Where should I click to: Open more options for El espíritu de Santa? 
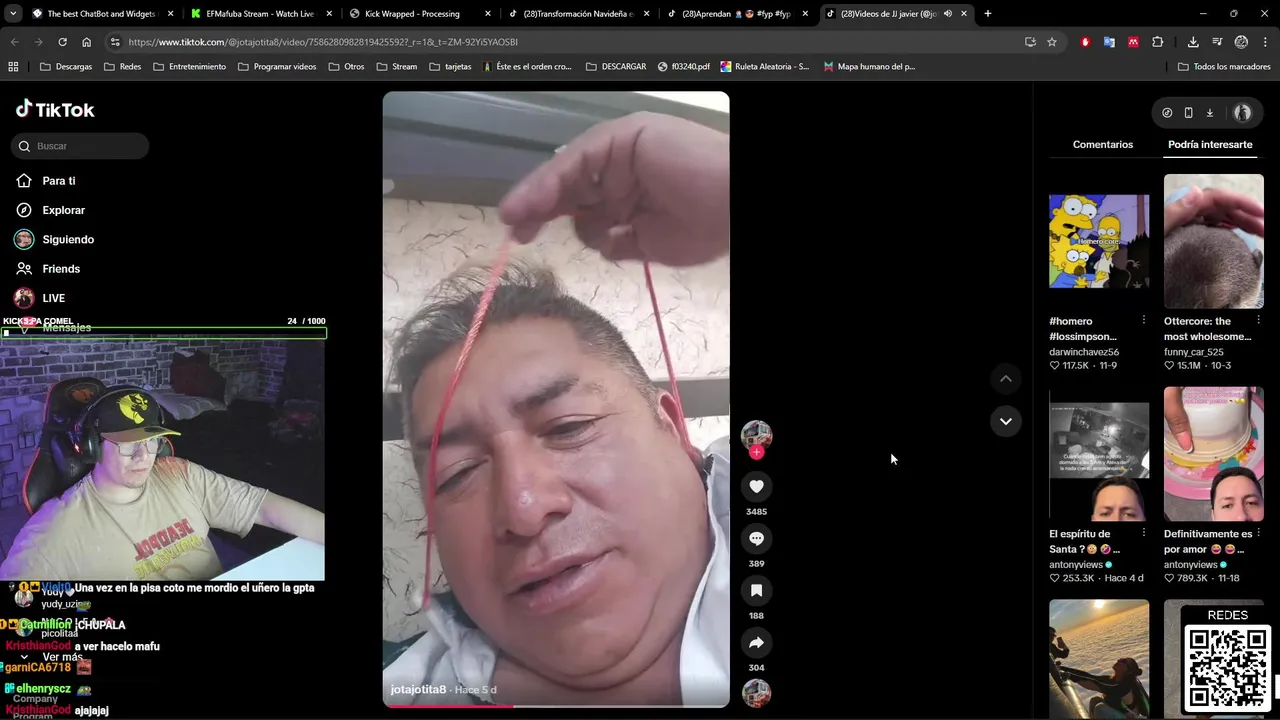pyautogui.click(x=1144, y=533)
